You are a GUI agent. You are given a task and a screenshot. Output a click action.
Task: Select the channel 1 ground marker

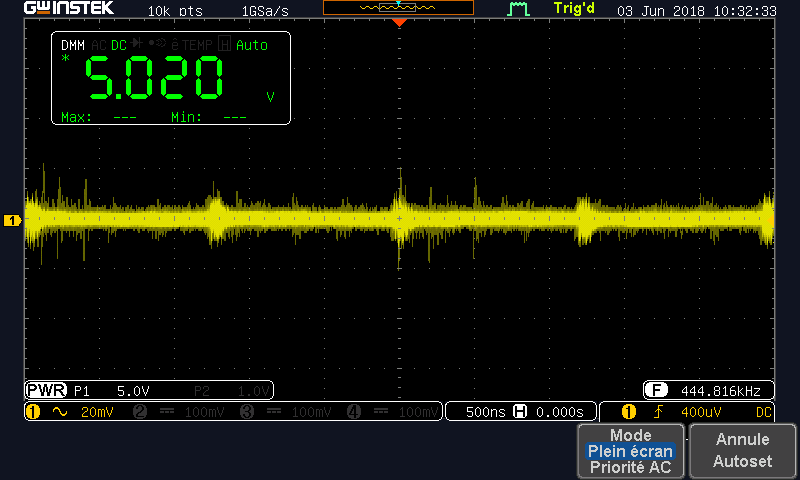pyautogui.click(x=12, y=220)
